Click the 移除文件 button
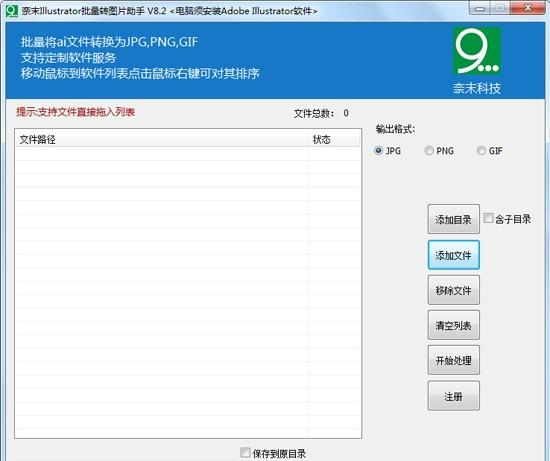 [x=454, y=290]
